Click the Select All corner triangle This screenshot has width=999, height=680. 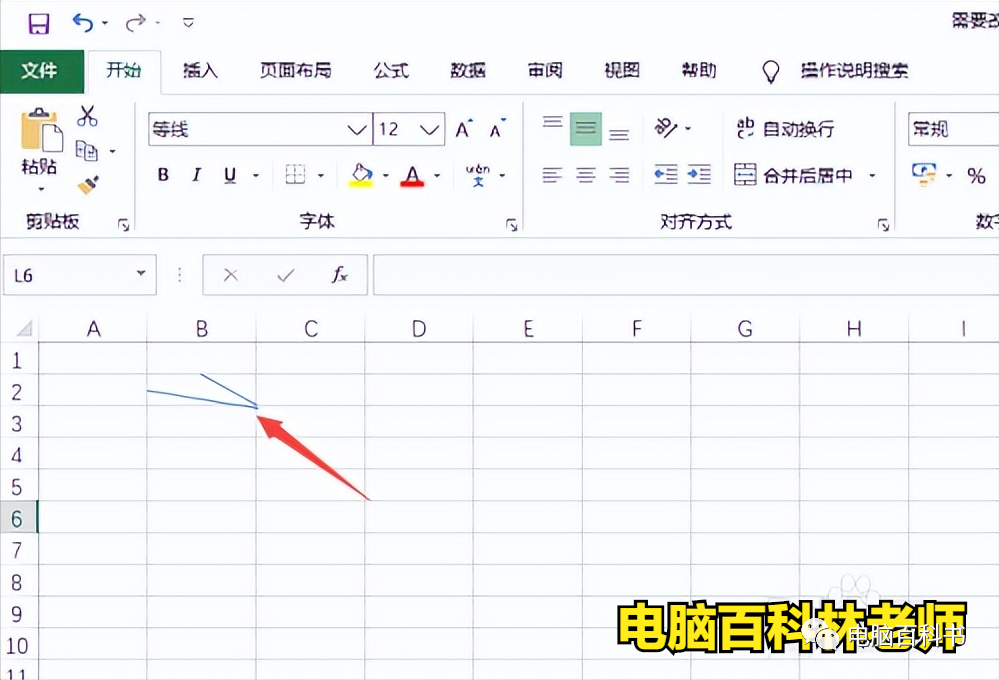(x=24, y=328)
